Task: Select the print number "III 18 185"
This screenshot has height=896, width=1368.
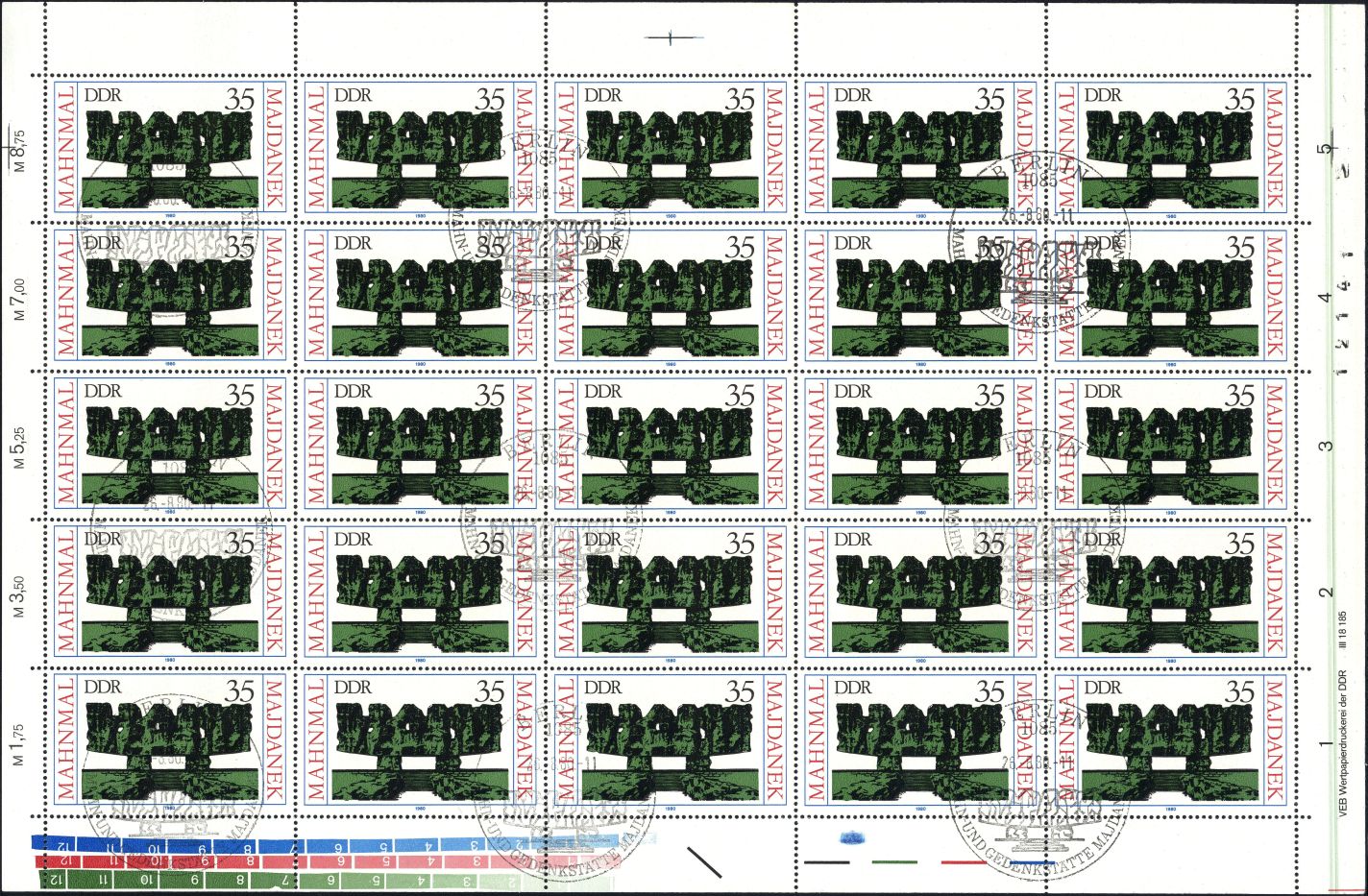Action: [x=1341, y=630]
